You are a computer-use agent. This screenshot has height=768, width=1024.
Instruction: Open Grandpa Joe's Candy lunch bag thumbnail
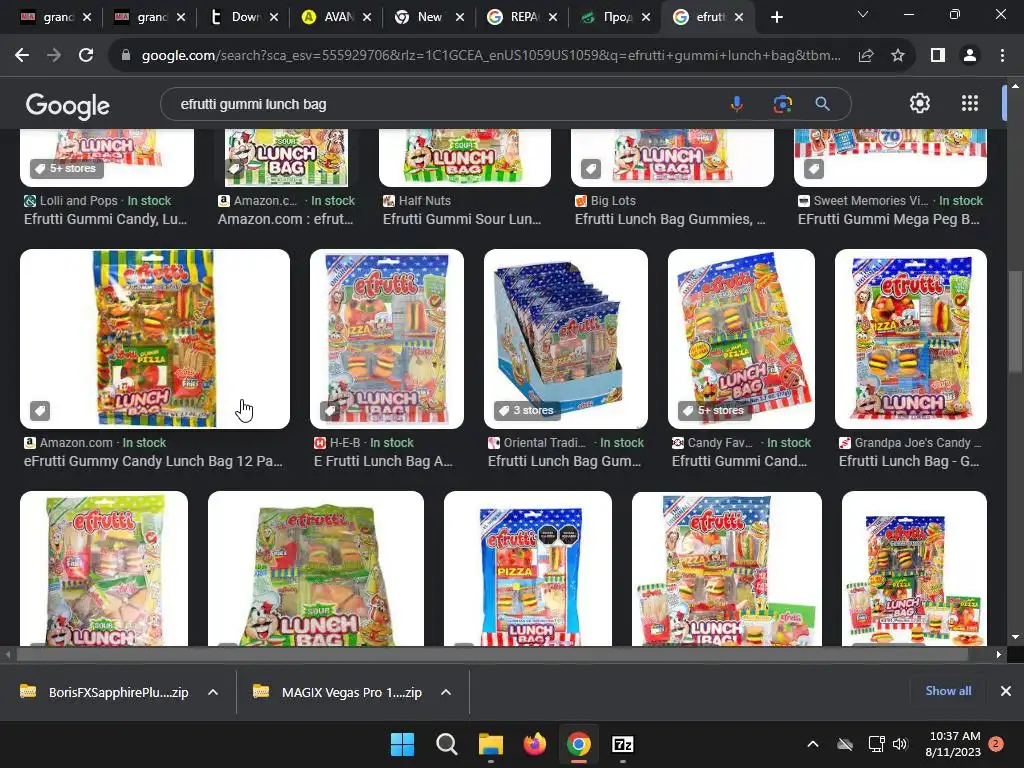911,338
